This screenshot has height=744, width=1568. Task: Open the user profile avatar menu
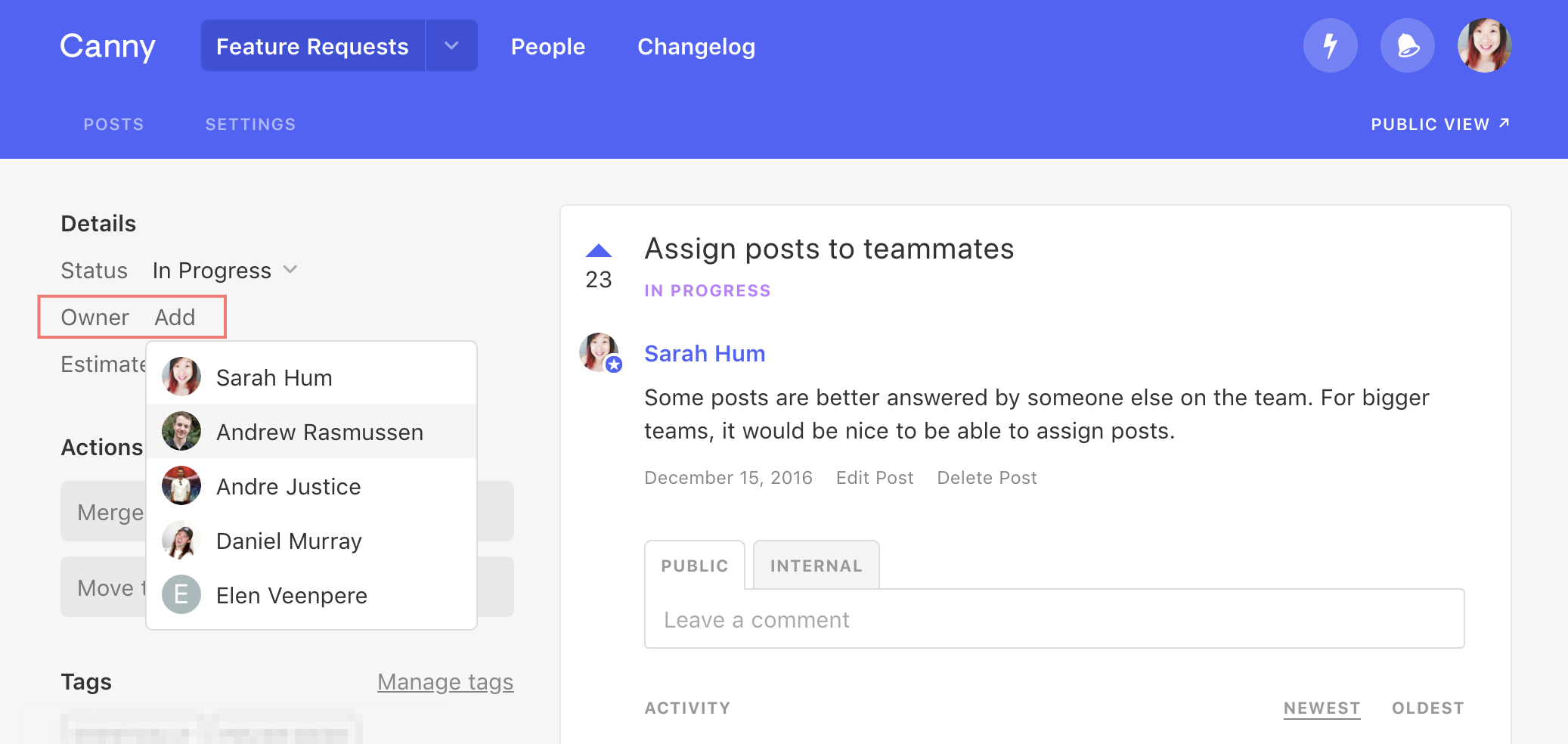tap(1484, 45)
